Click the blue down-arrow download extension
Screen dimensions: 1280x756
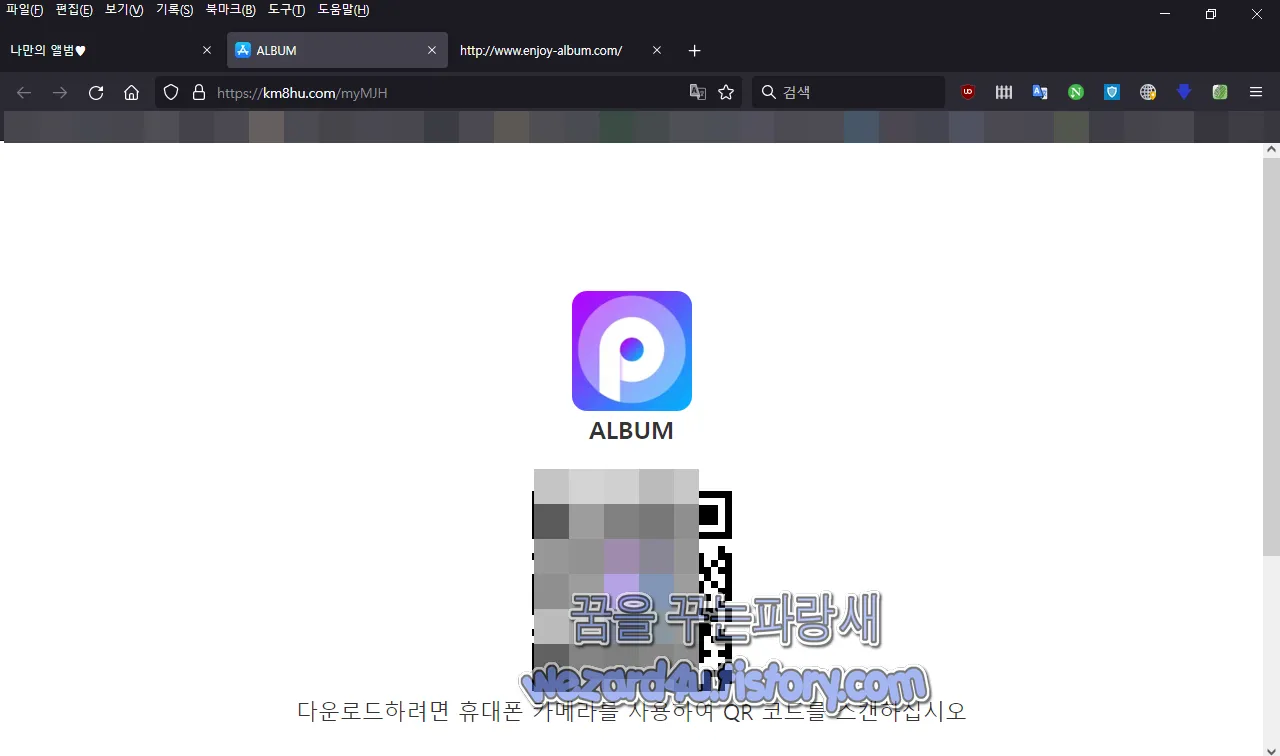click(x=1184, y=92)
